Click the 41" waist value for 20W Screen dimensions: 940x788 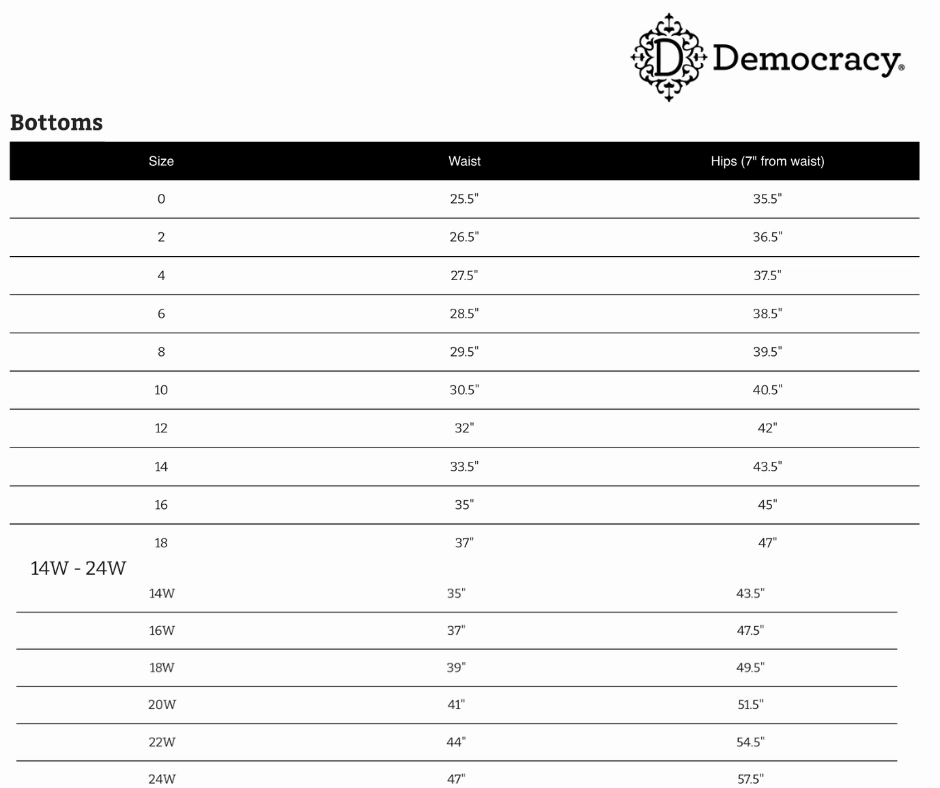(x=456, y=705)
